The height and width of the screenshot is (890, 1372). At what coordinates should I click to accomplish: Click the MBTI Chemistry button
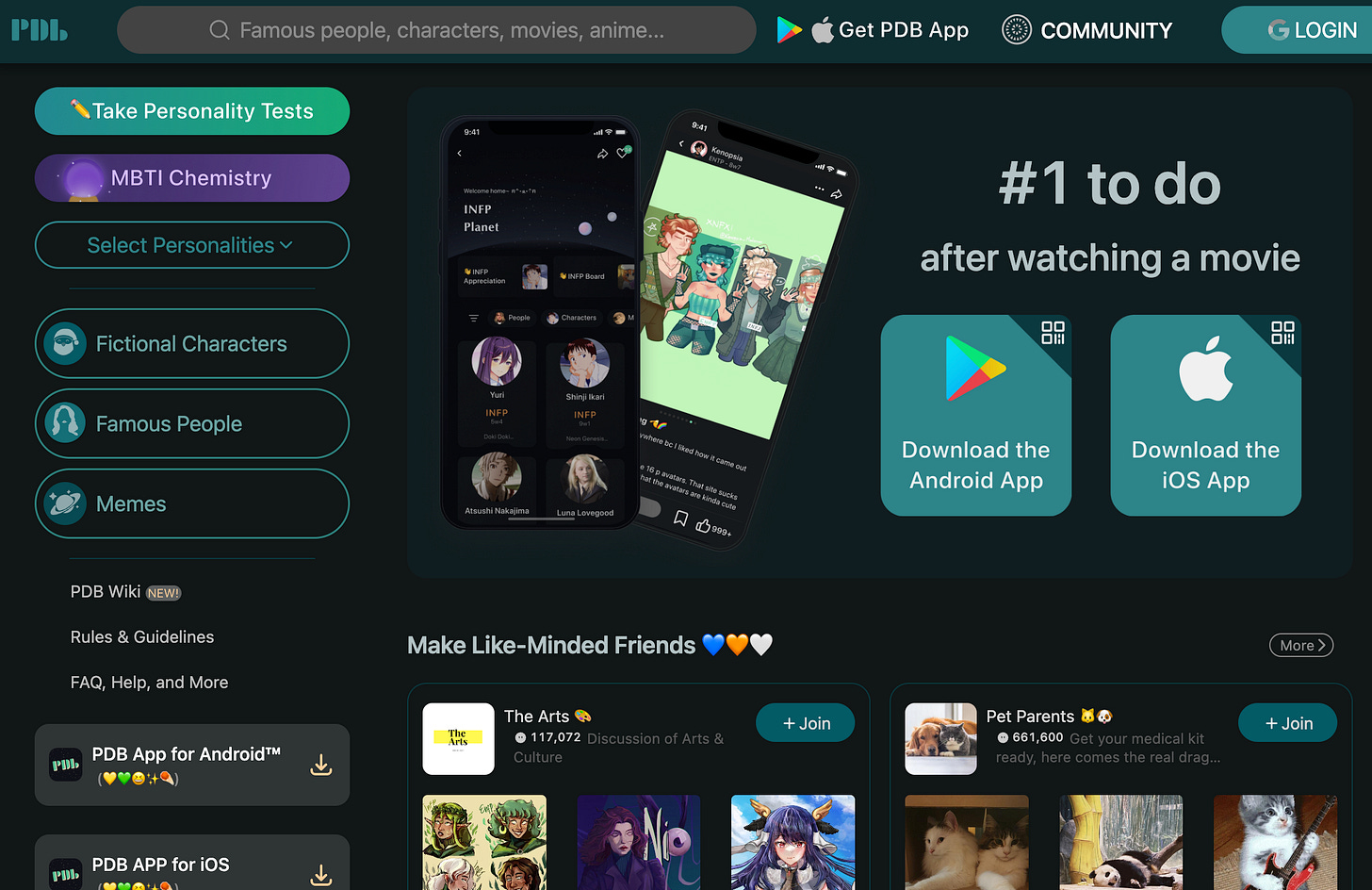192,178
